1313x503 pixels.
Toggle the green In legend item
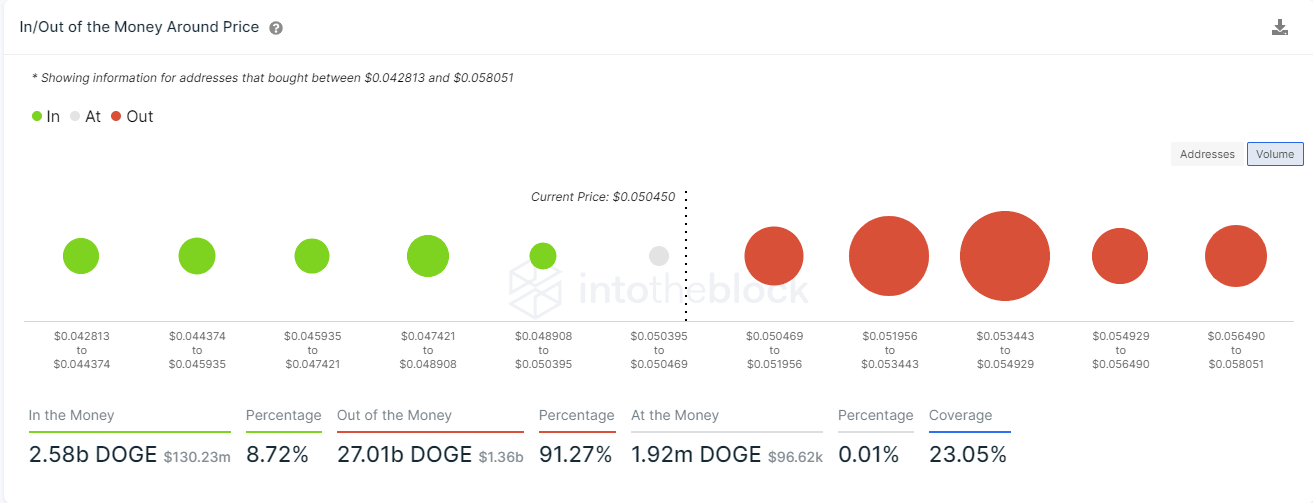(46, 116)
